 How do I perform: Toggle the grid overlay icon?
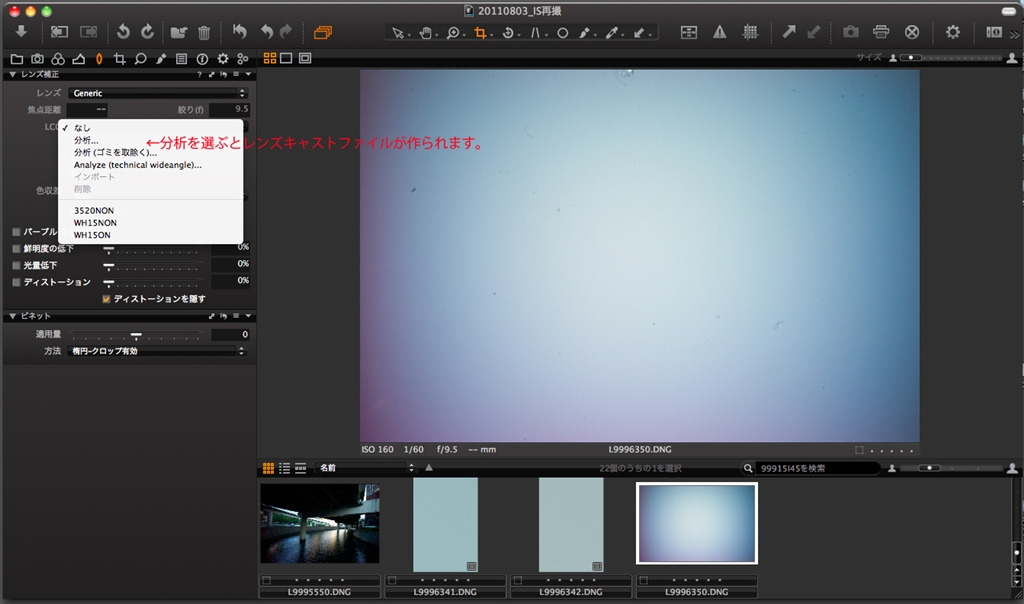pos(750,32)
